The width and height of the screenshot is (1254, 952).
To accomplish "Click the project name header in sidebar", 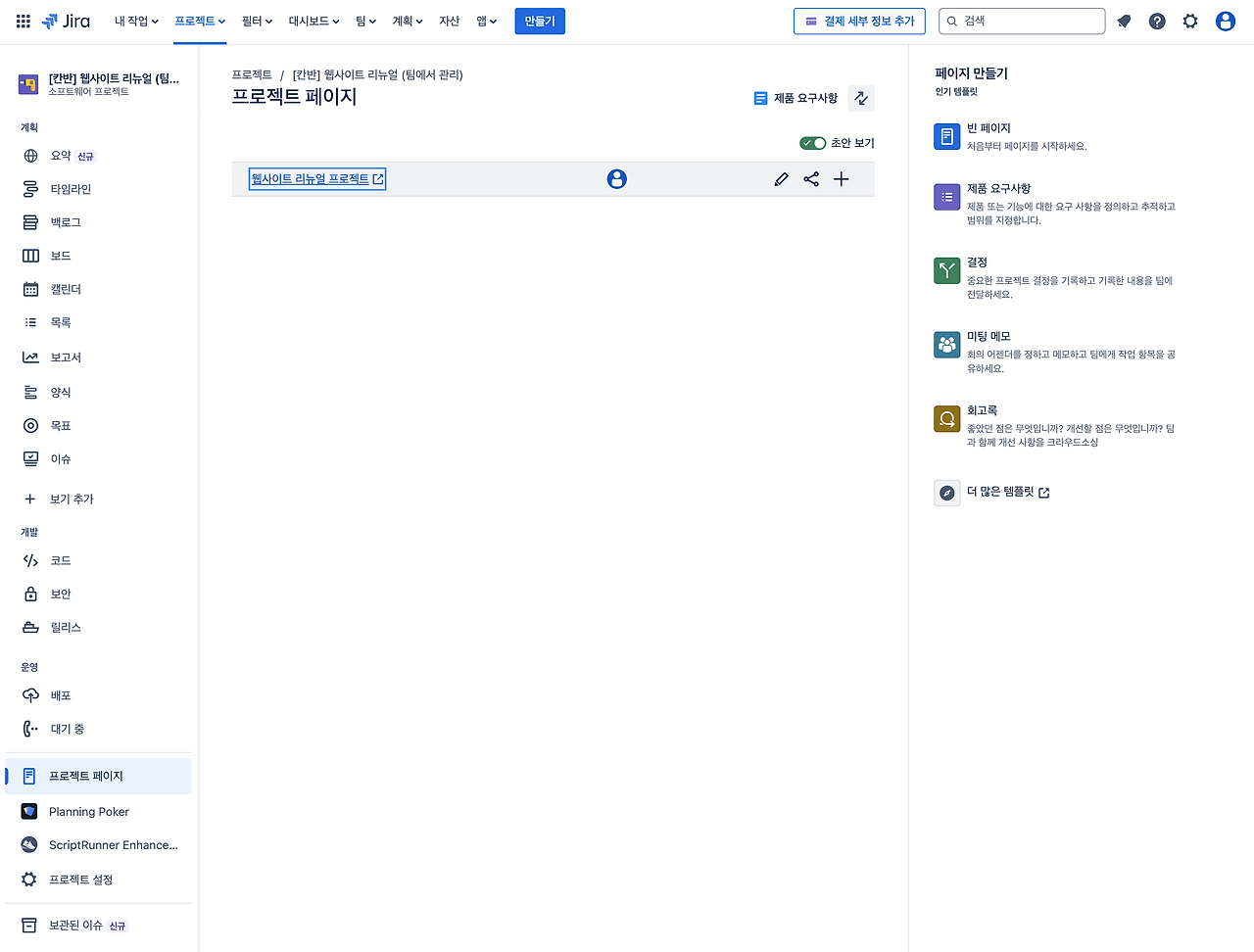I will pos(98,84).
